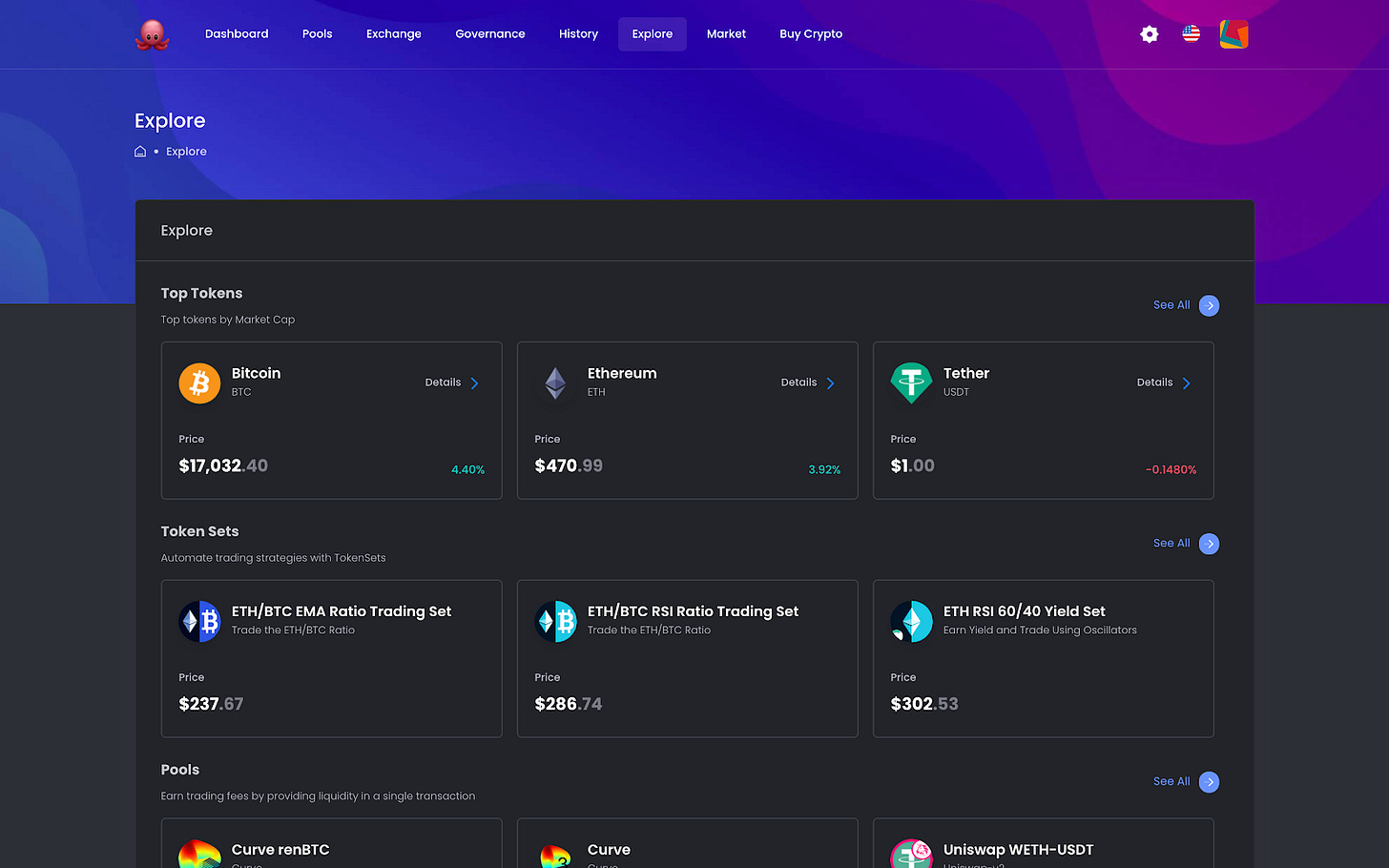This screenshot has width=1389, height=868.
Task: Click the Tether token icon
Action: [x=911, y=382]
